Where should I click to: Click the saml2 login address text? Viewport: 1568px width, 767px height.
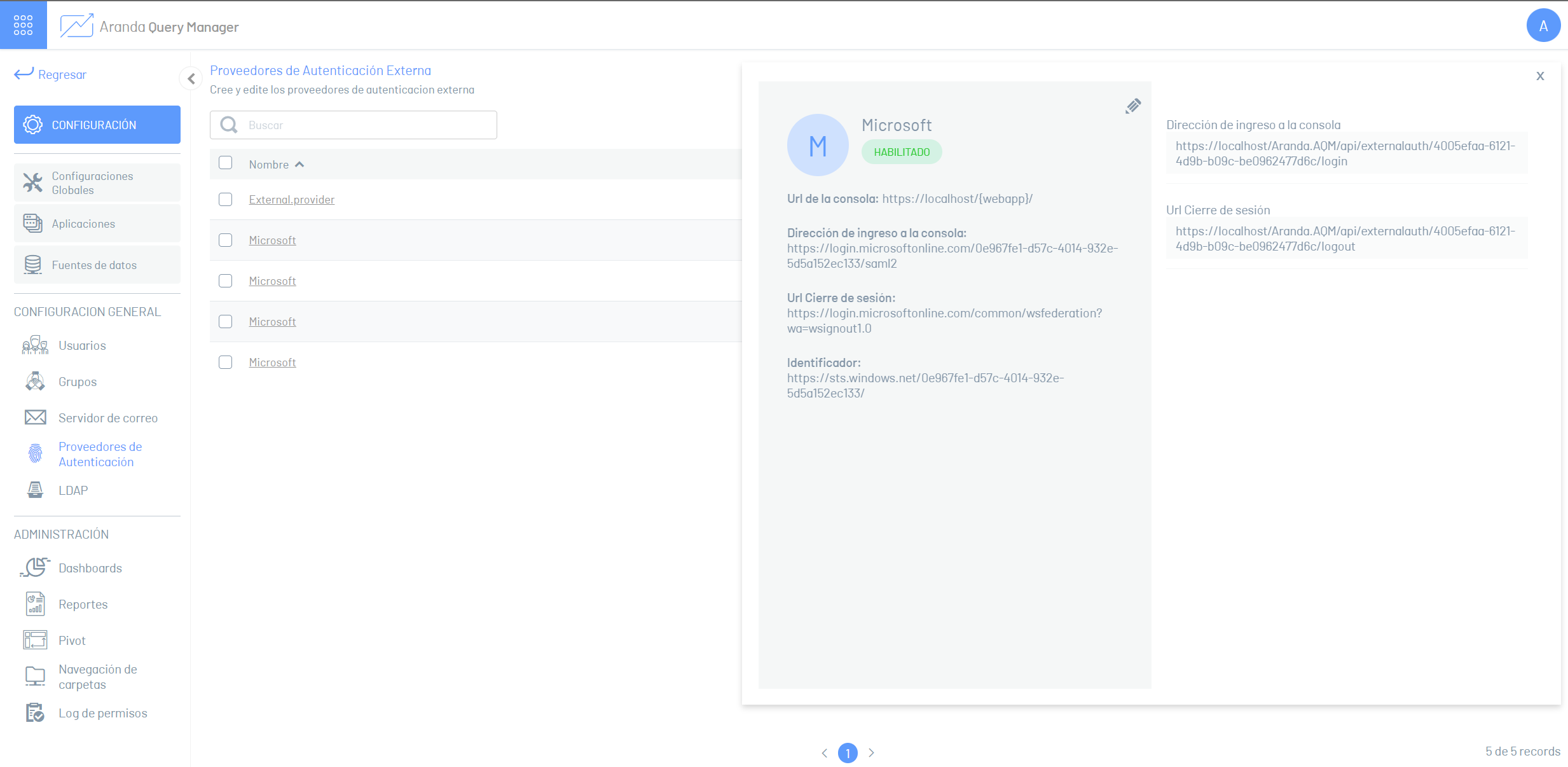tap(952, 256)
